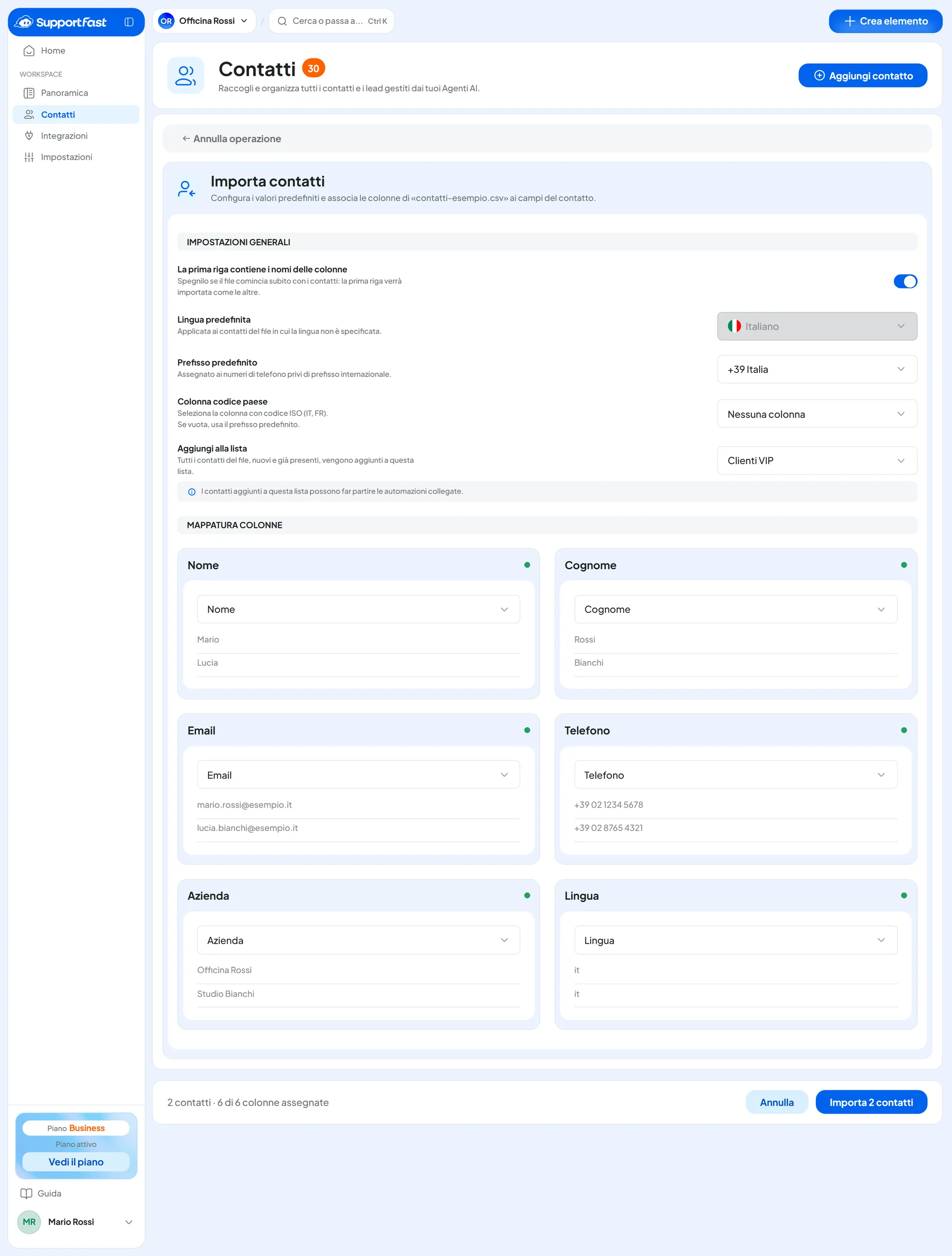Screen dimensions: 952x1256
Task: Click the Importa 2 contatti button
Action: pyautogui.click(x=871, y=1102)
